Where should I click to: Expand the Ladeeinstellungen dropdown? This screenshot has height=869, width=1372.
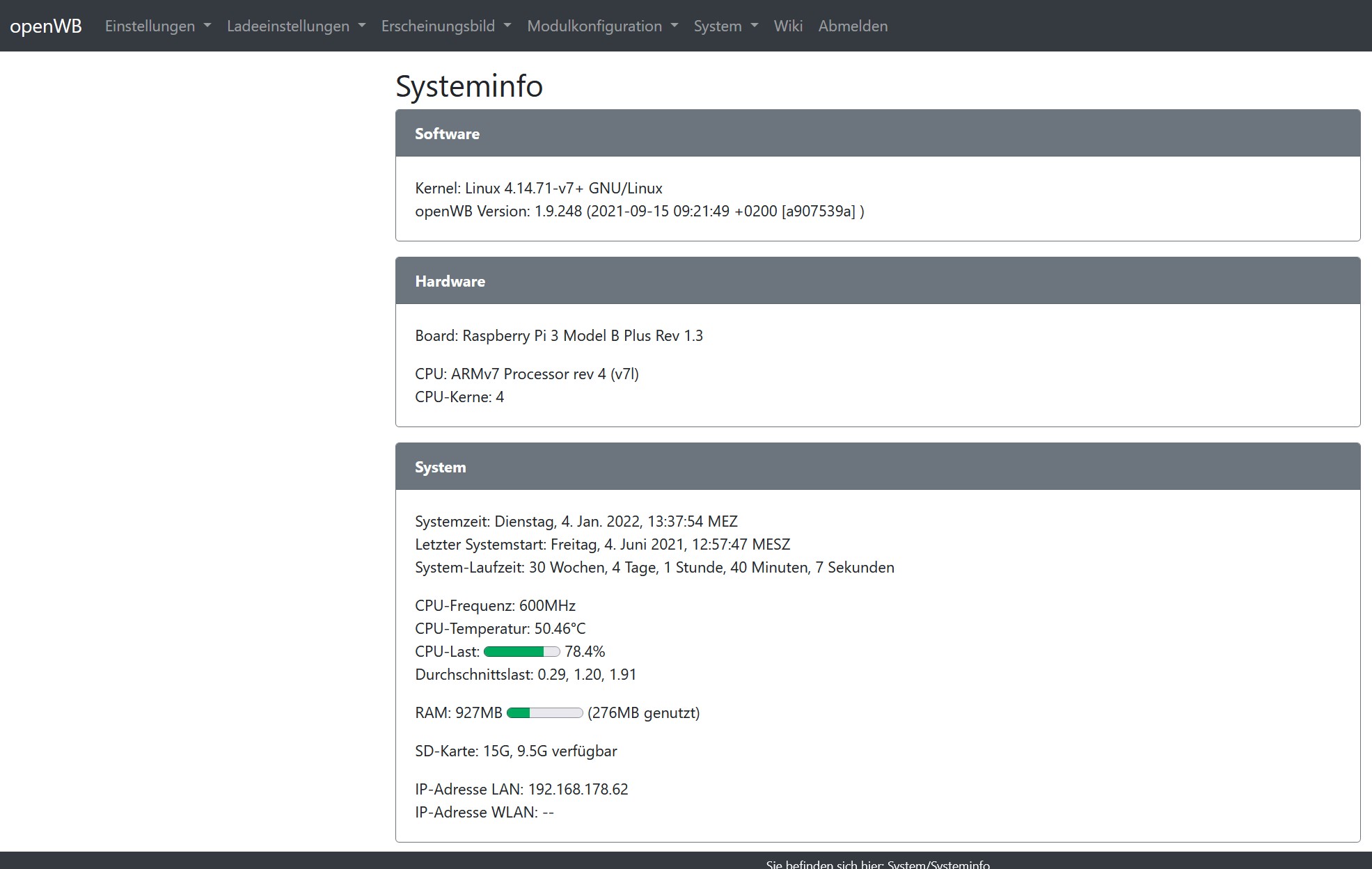[x=296, y=26]
